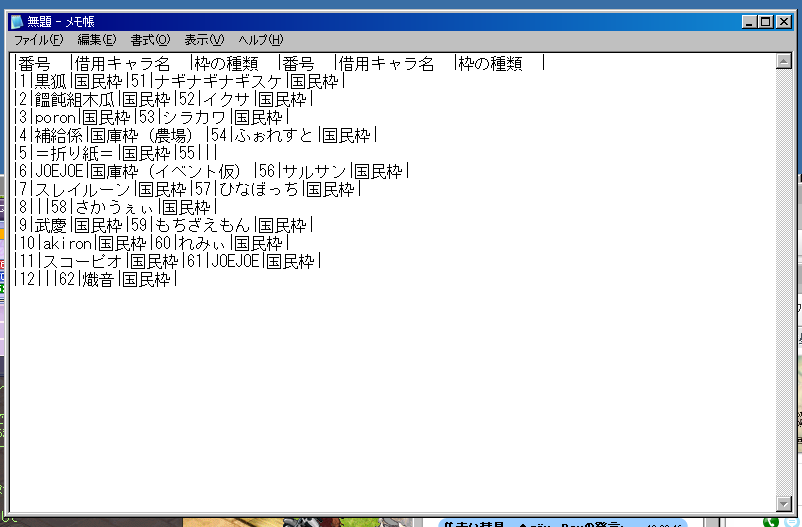Open the 書式(O) menu

150,40
